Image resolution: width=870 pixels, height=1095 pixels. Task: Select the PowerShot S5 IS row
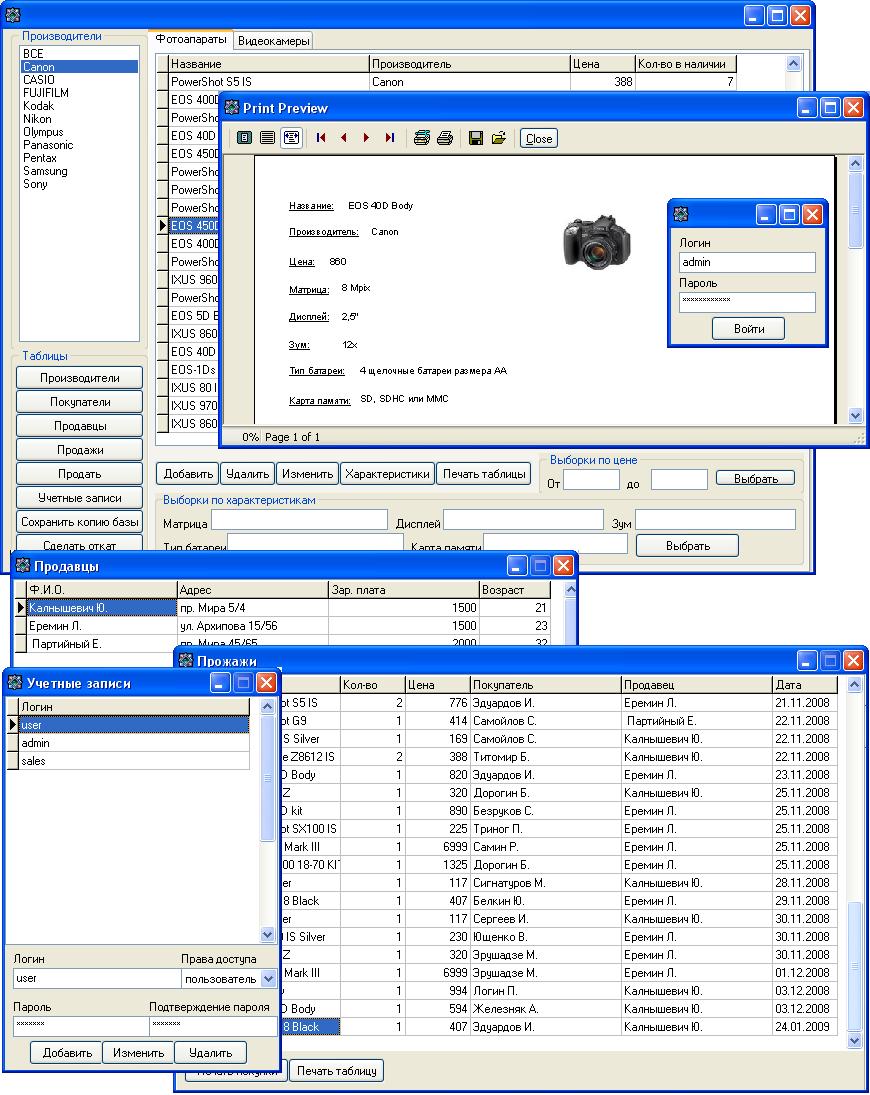click(447, 82)
